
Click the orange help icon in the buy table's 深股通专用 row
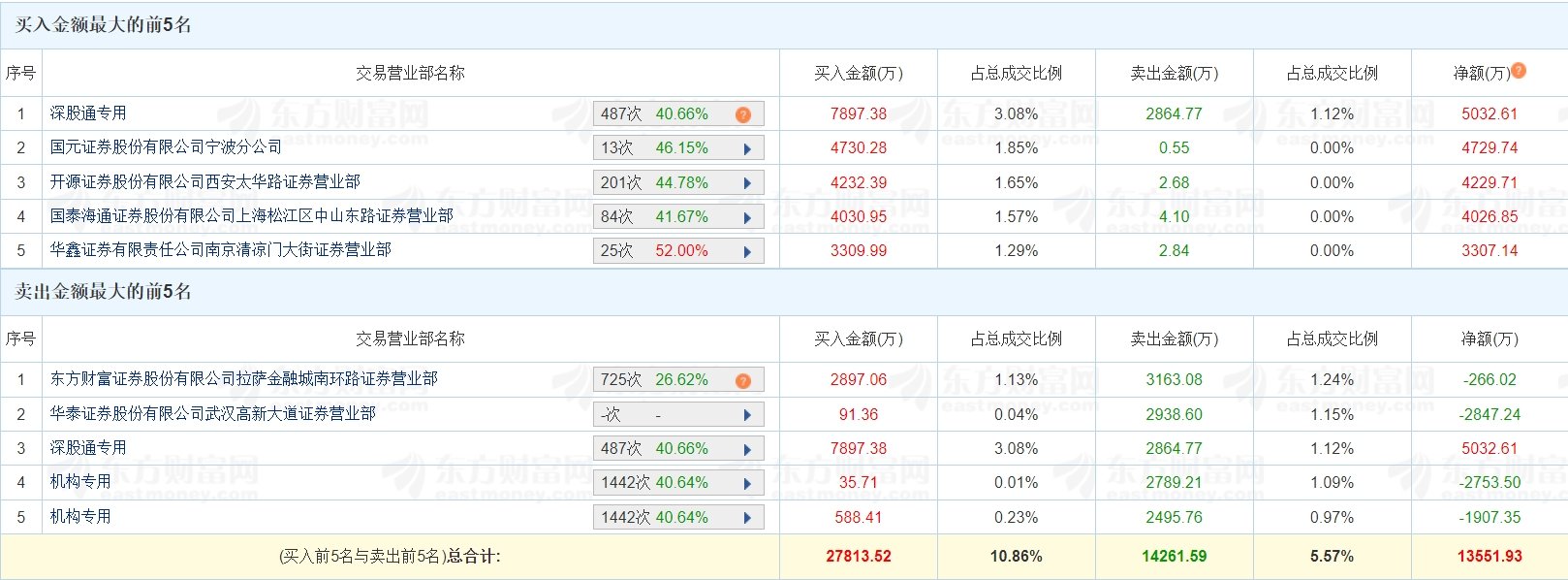coord(743,114)
